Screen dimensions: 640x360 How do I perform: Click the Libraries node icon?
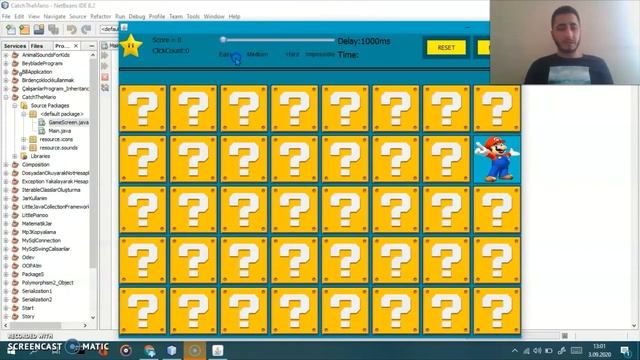pos(24,156)
